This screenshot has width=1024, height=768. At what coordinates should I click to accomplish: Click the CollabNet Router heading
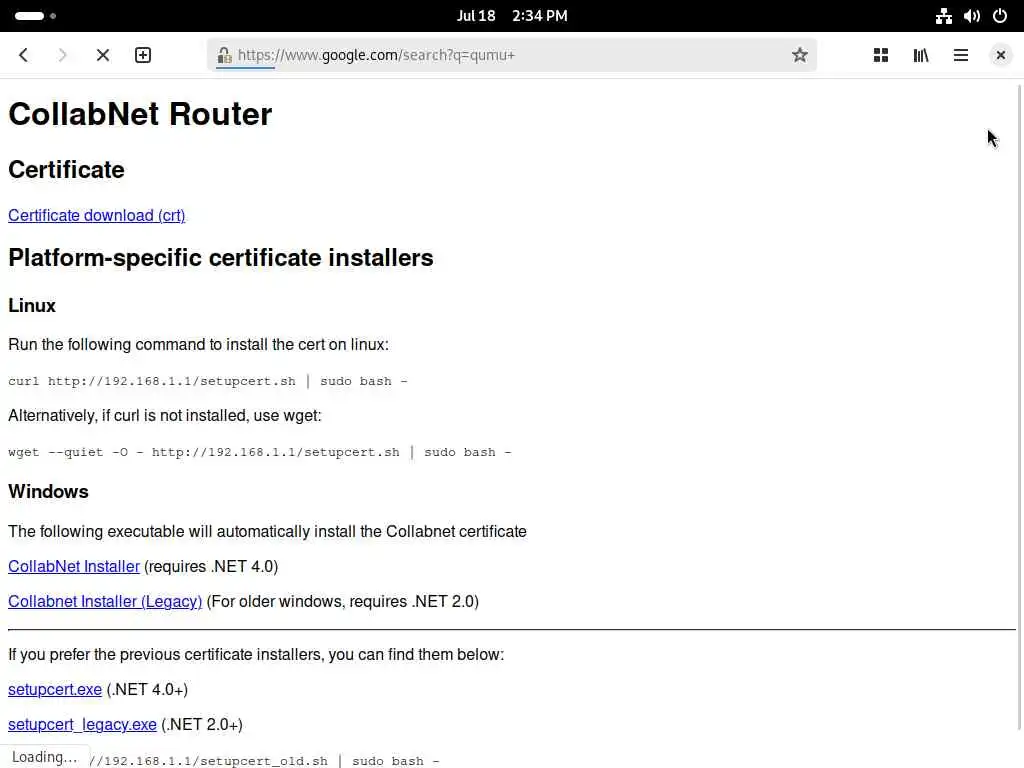pos(140,114)
